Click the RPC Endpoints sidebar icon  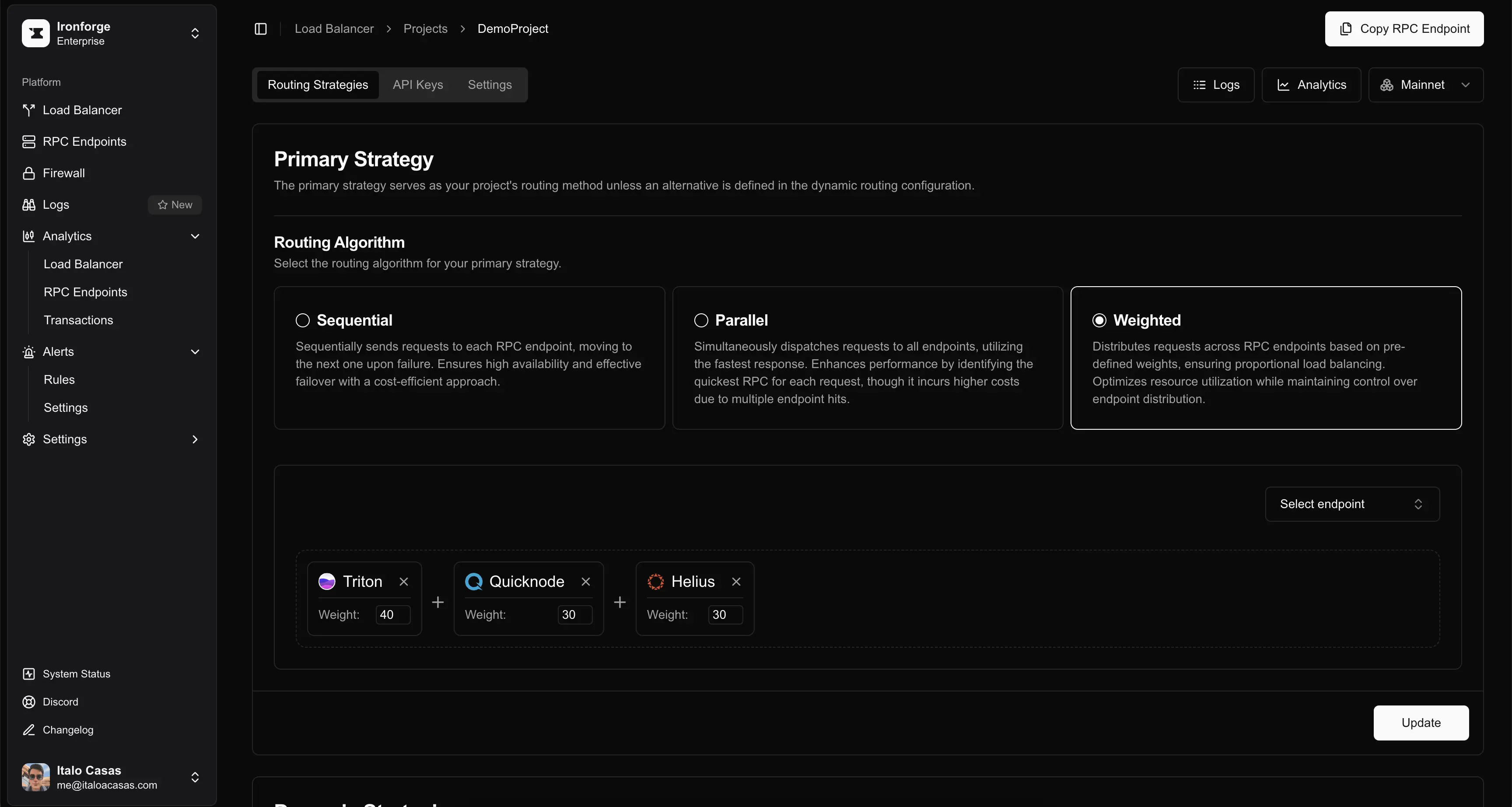[28, 141]
